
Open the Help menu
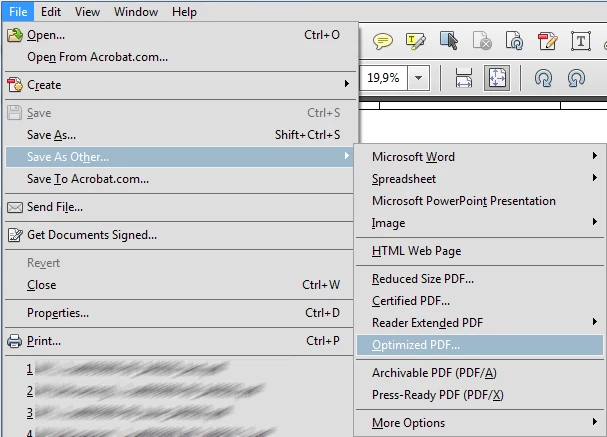point(184,12)
